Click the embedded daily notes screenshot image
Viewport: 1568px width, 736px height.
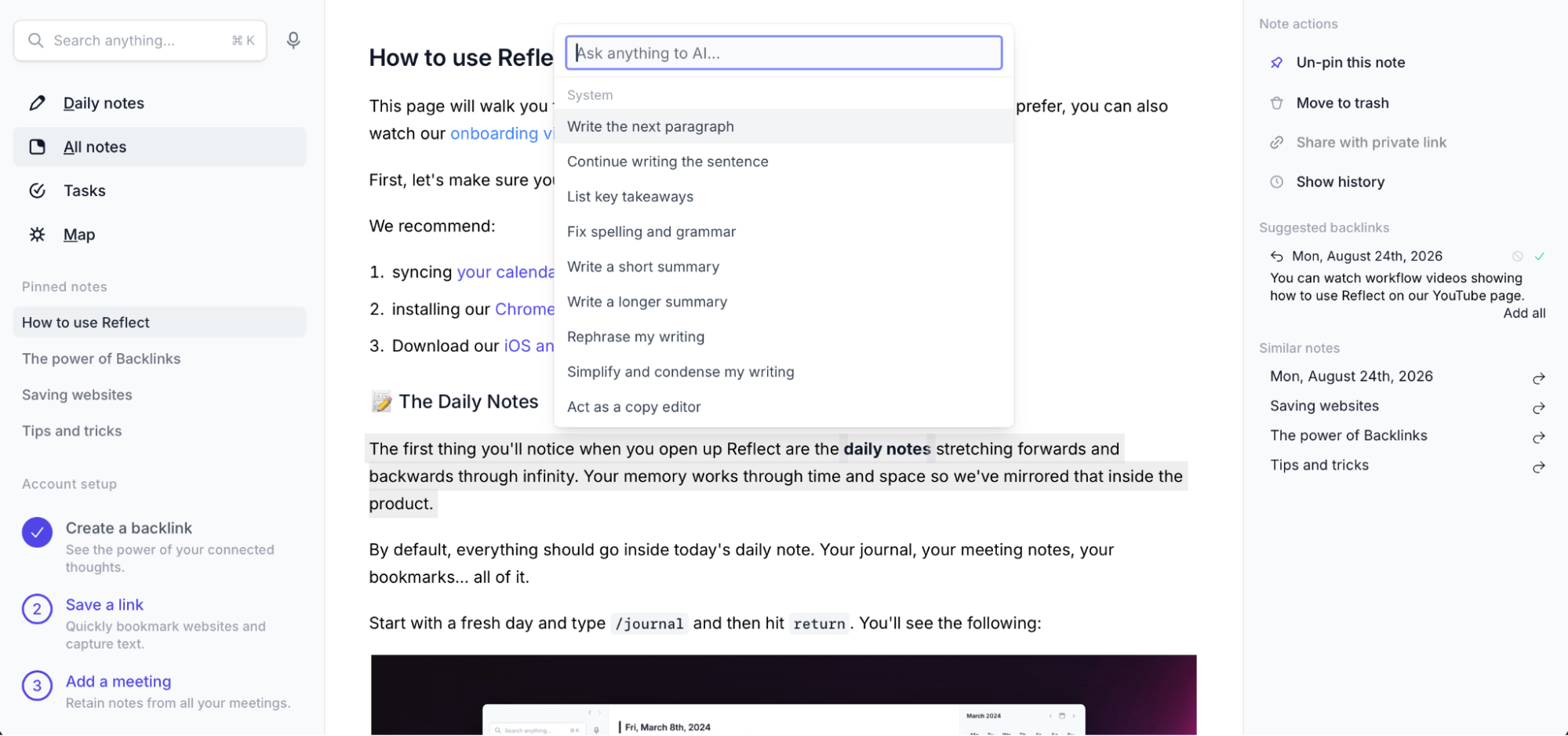tap(784, 694)
